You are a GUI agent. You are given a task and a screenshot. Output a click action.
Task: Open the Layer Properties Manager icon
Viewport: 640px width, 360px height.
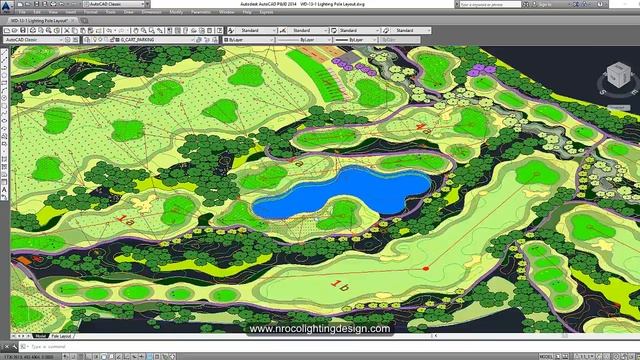tap(87, 40)
